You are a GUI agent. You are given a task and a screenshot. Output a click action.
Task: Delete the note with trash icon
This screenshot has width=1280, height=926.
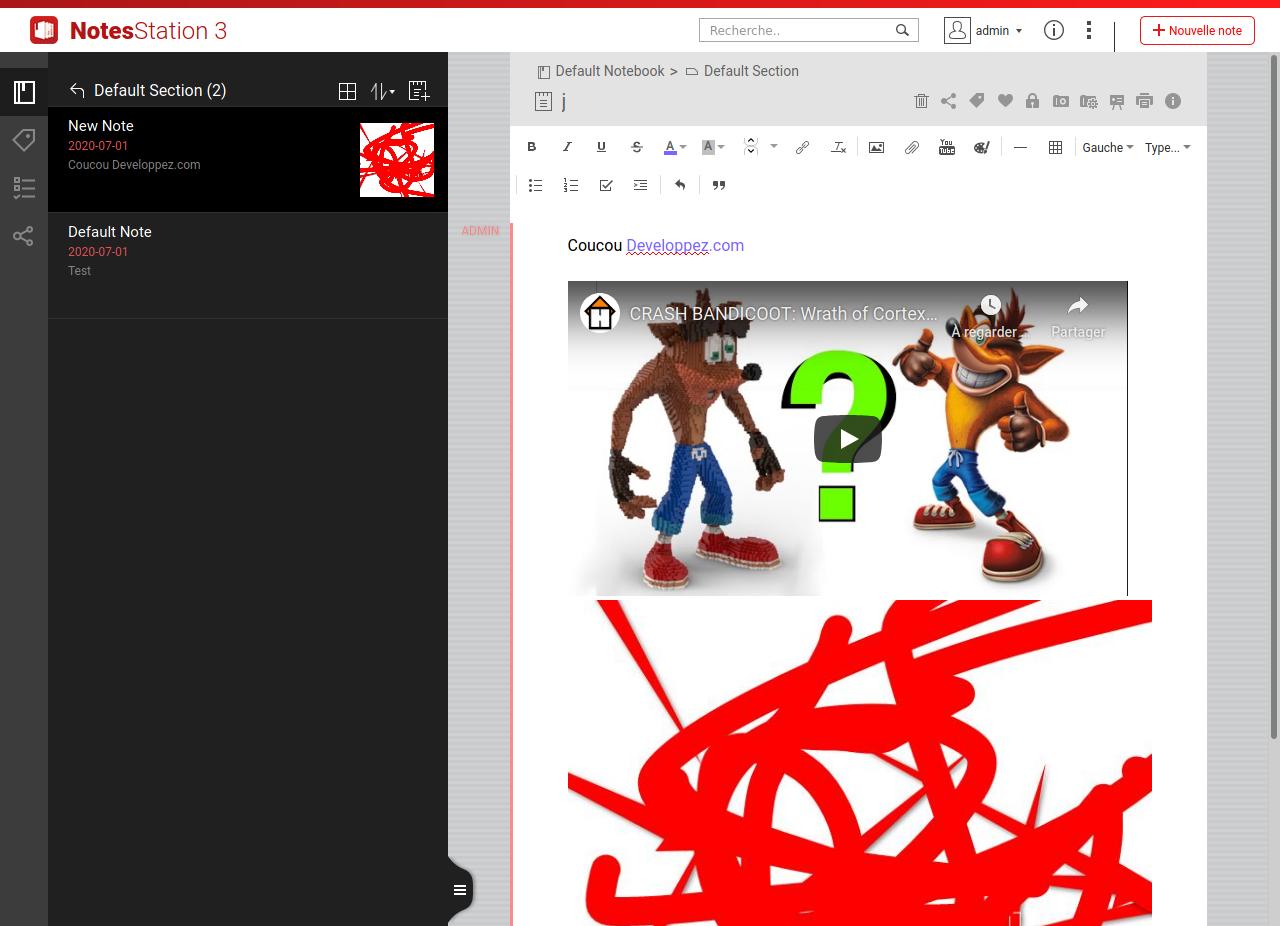[x=921, y=101]
